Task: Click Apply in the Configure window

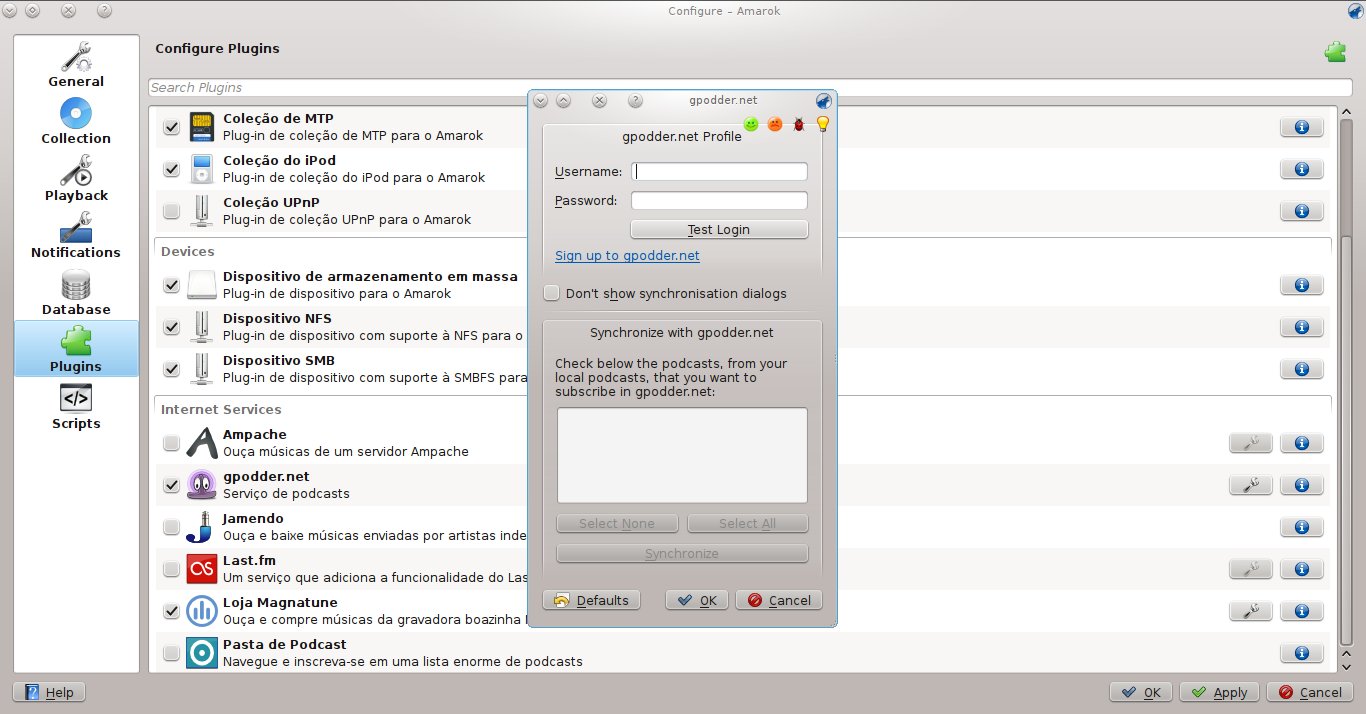Action: (x=1219, y=692)
